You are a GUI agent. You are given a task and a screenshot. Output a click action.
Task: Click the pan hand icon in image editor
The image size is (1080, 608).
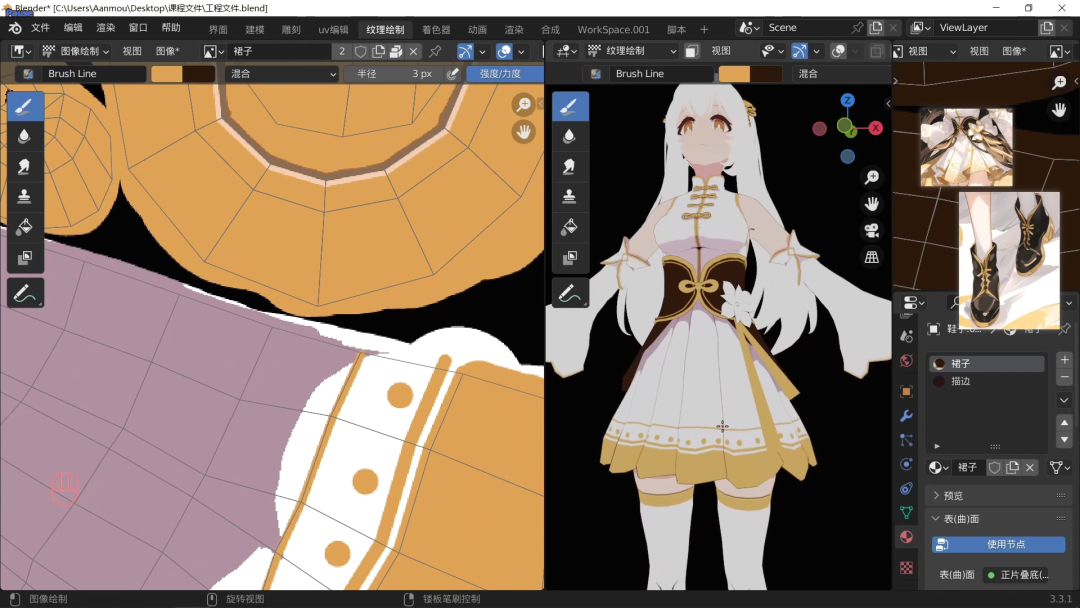click(x=523, y=132)
